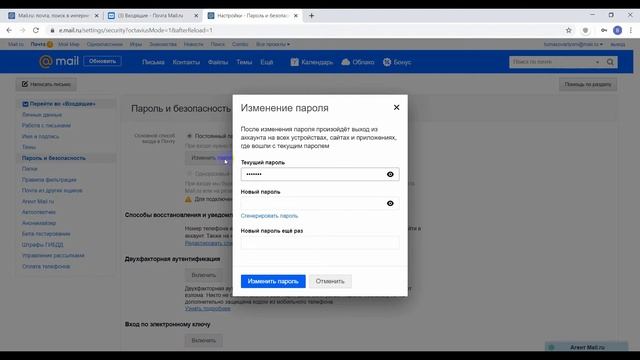Open Правила фильтрации settings
Image resolution: width=640 pixels, height=360 pixels.
click(49, 180)
